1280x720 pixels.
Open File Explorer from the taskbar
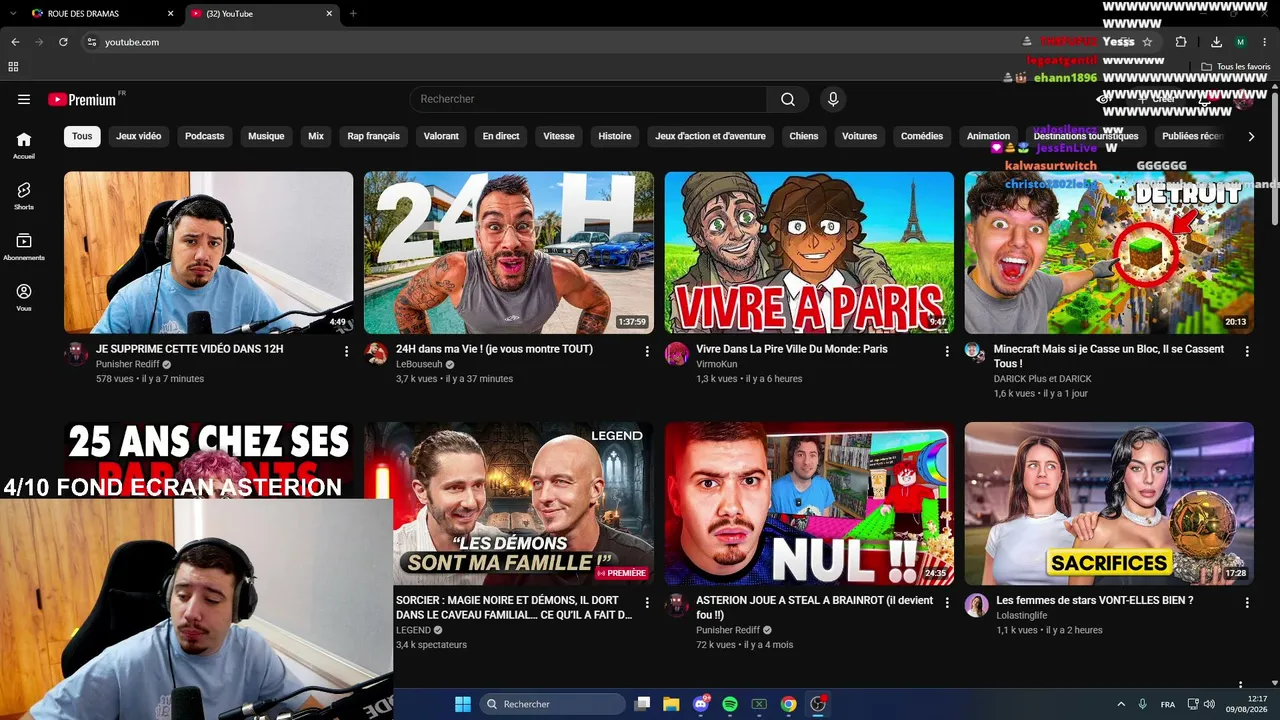pyautogui.click(x=671, y=704)
